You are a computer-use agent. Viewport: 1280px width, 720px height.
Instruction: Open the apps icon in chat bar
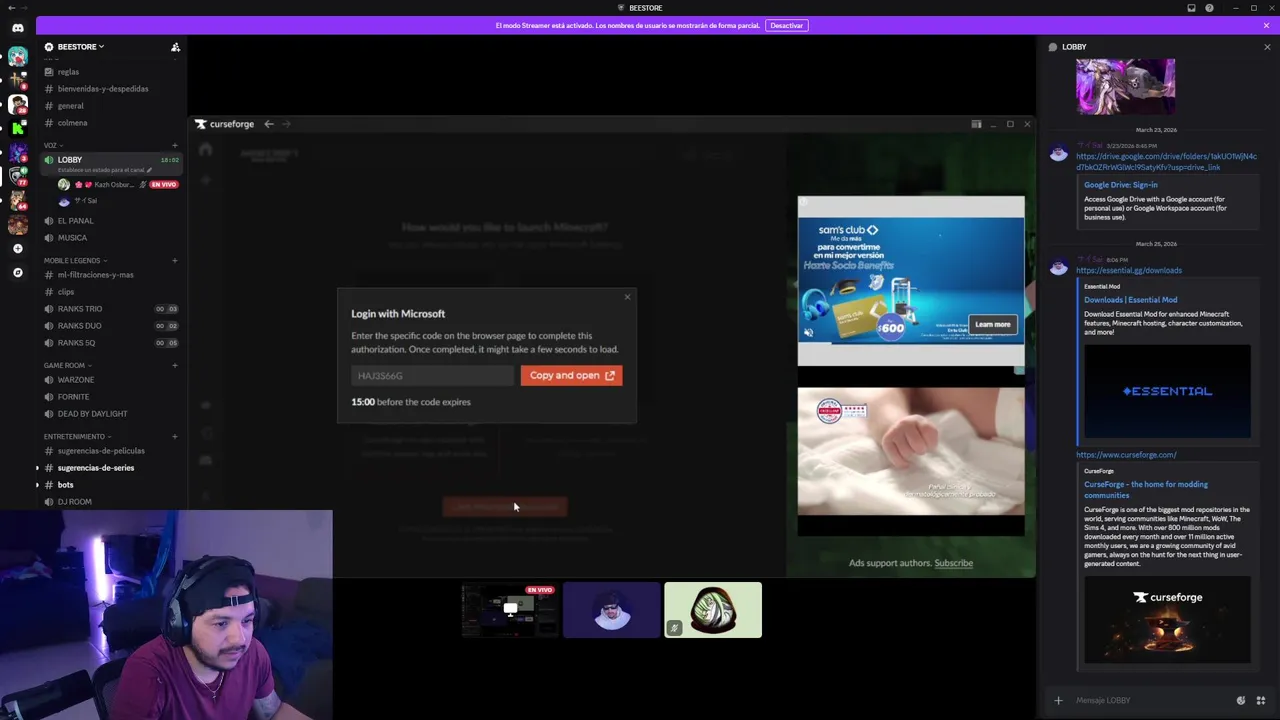(1260, 700)
